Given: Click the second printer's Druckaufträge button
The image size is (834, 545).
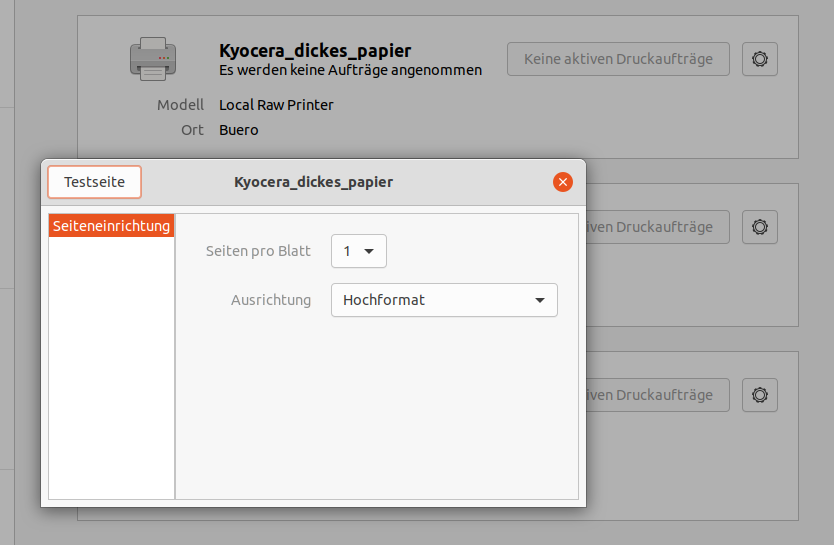Looking at the screenshot, I should click(x=657, y=227).
